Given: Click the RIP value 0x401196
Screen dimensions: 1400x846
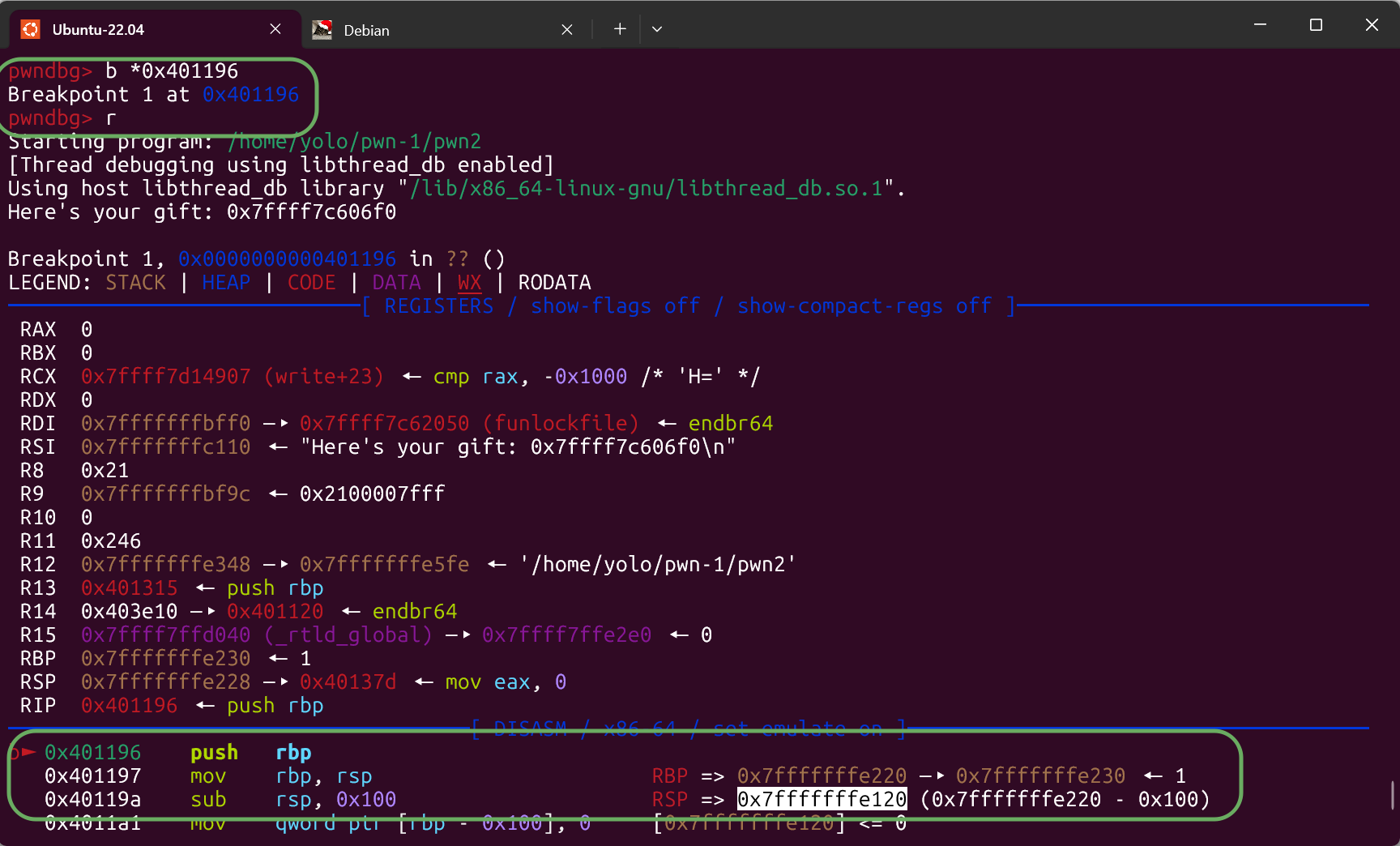Looking at the screenshot, I should 129,706.
